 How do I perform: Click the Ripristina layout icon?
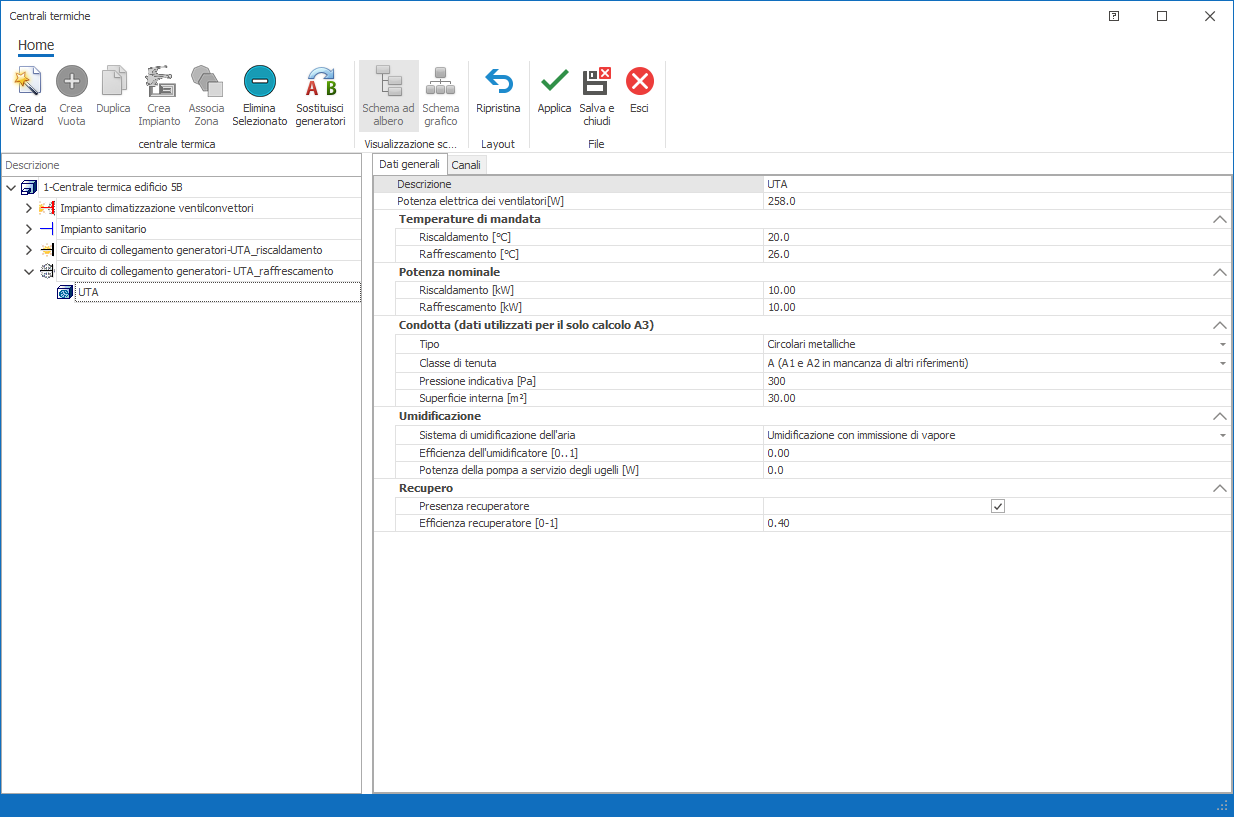(x=498, y=81)
